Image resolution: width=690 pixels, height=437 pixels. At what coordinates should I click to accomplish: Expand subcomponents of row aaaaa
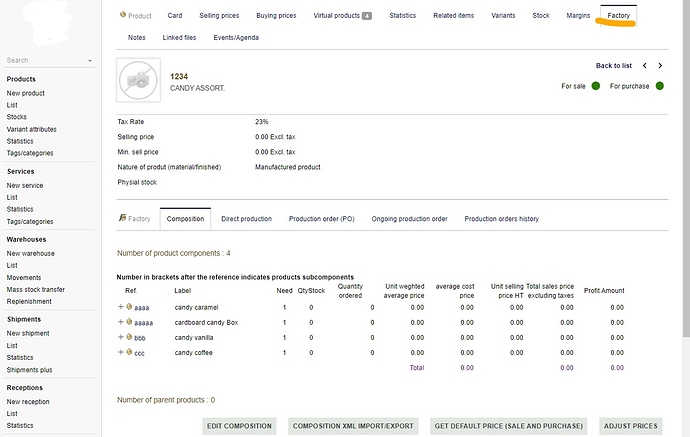[121, 322]
